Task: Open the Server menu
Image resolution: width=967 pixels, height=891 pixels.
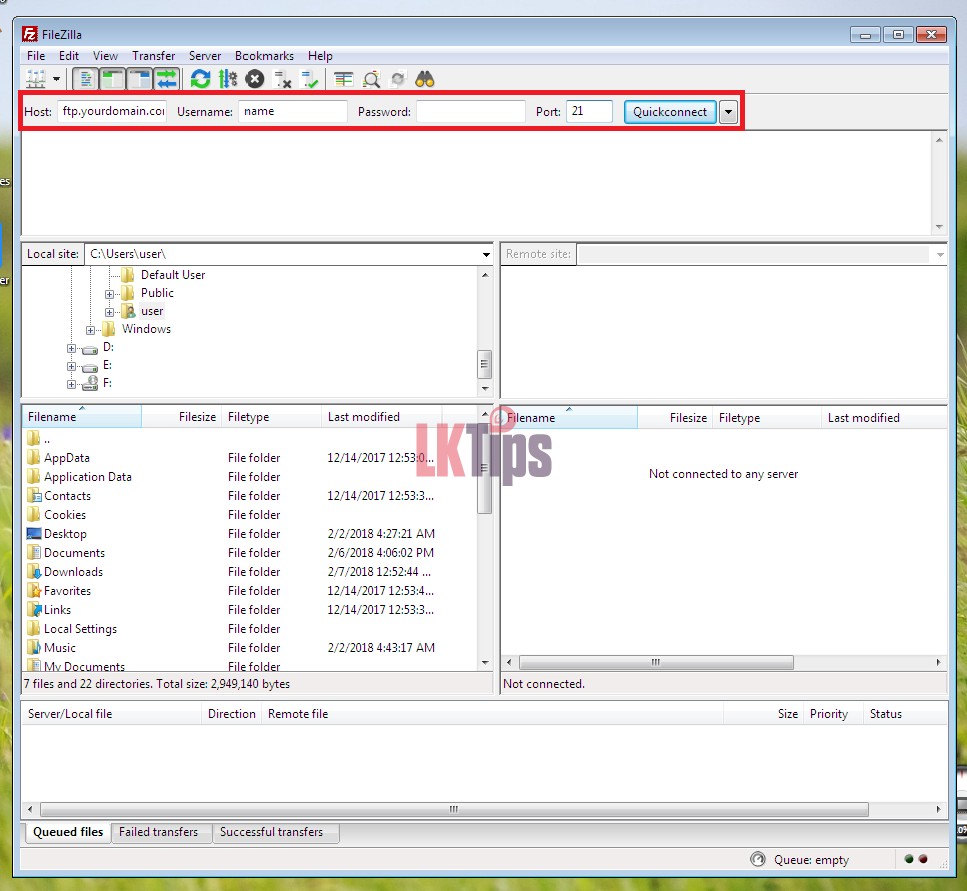Action: (205, 55)
